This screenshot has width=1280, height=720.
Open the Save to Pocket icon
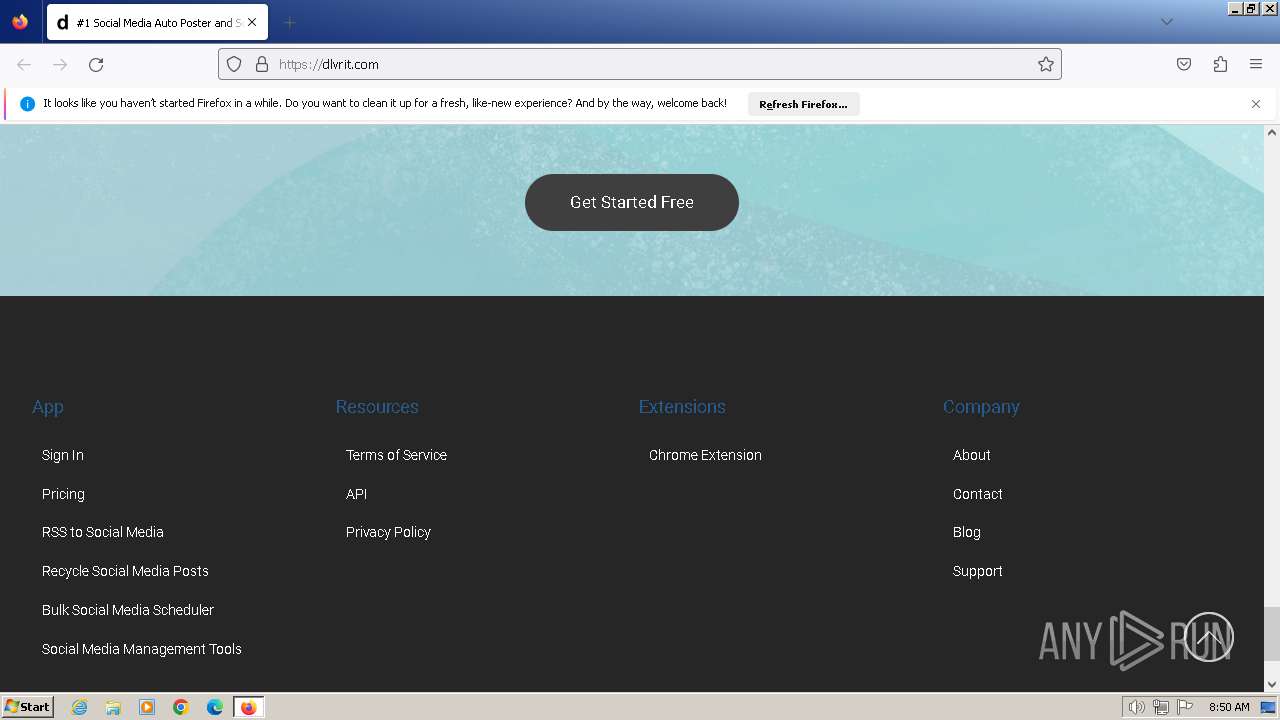pyautogui.click(x=1184, y=64)
